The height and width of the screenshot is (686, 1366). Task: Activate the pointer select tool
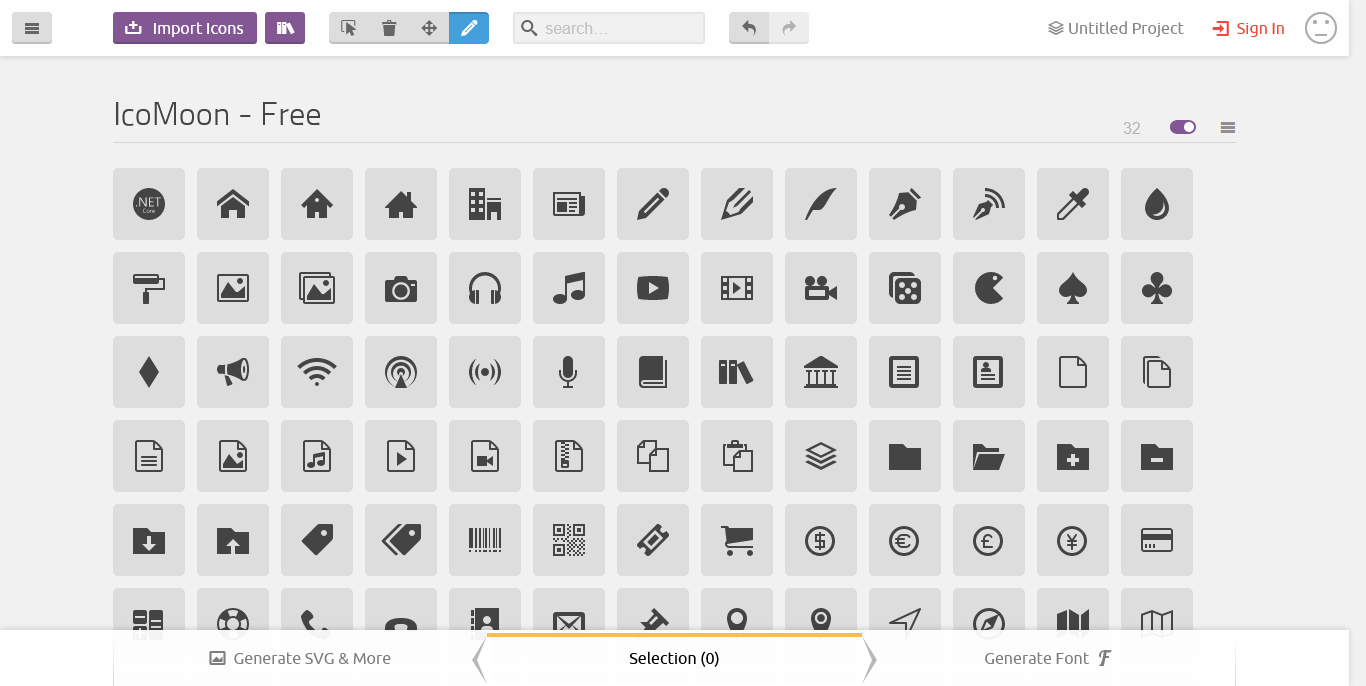click(x=349, y=28)
